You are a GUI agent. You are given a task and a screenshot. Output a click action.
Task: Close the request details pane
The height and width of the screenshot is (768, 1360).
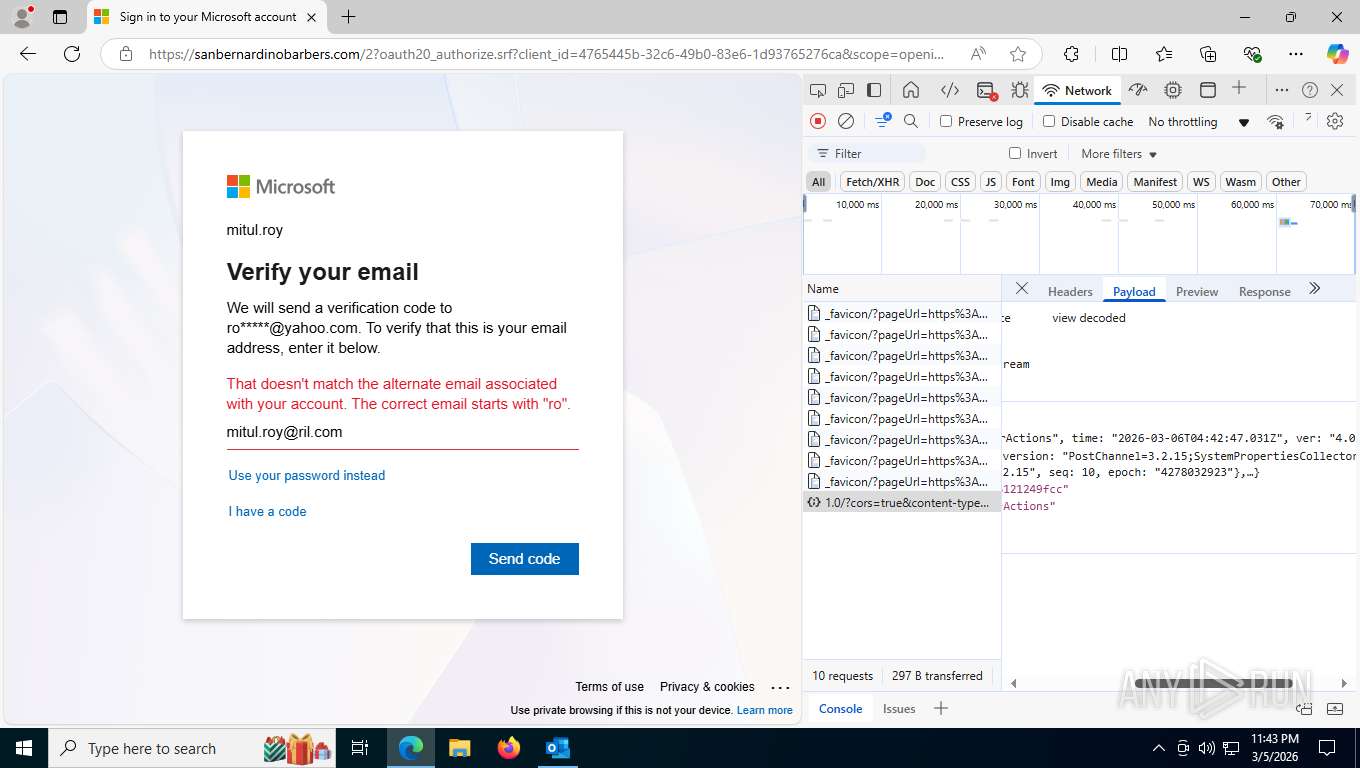pyautogui.click(x=1021, y=288)
